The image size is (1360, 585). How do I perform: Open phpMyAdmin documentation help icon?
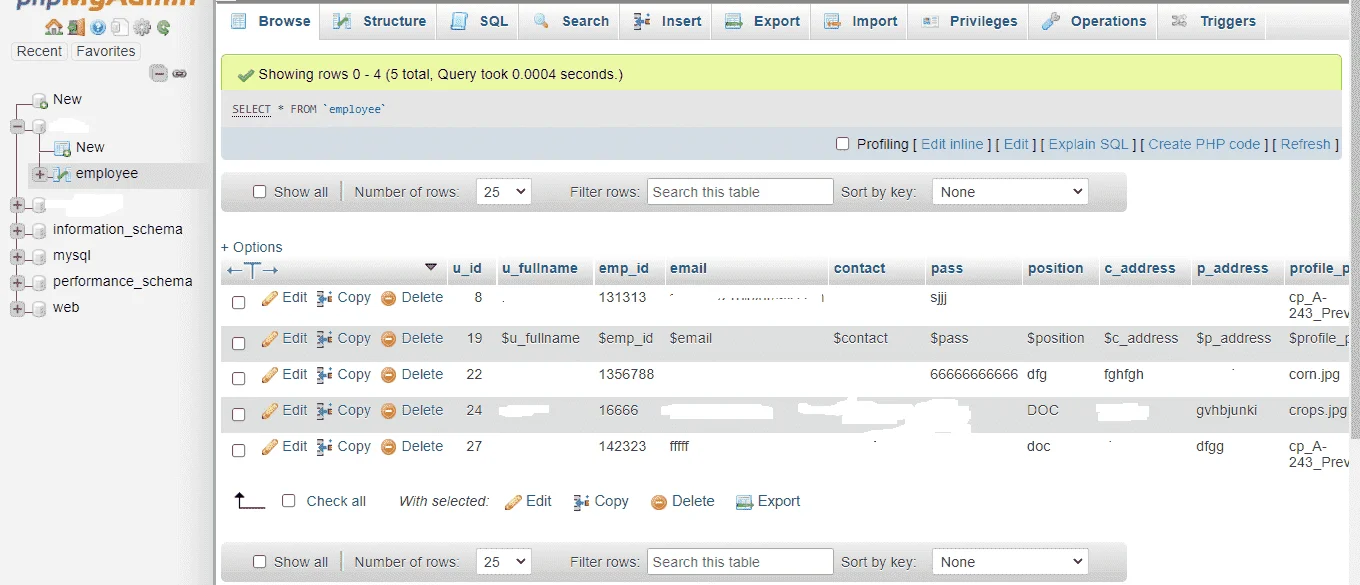(98, 27)
